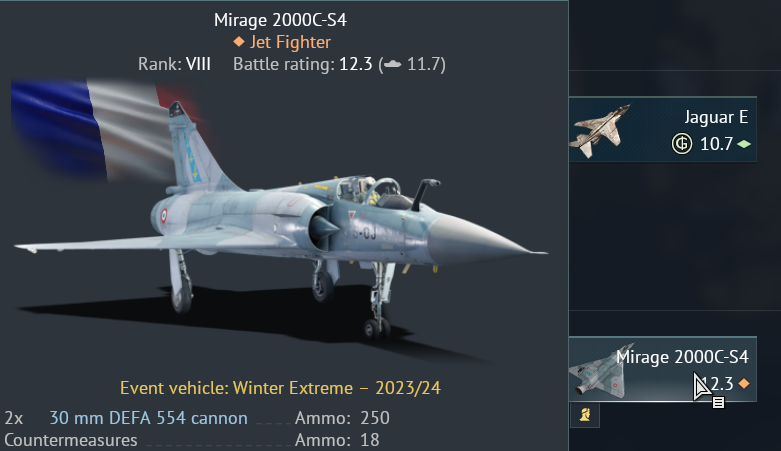Click the Mirage 2000C-S4 title heading
The image size is (781, 451).
280,20
